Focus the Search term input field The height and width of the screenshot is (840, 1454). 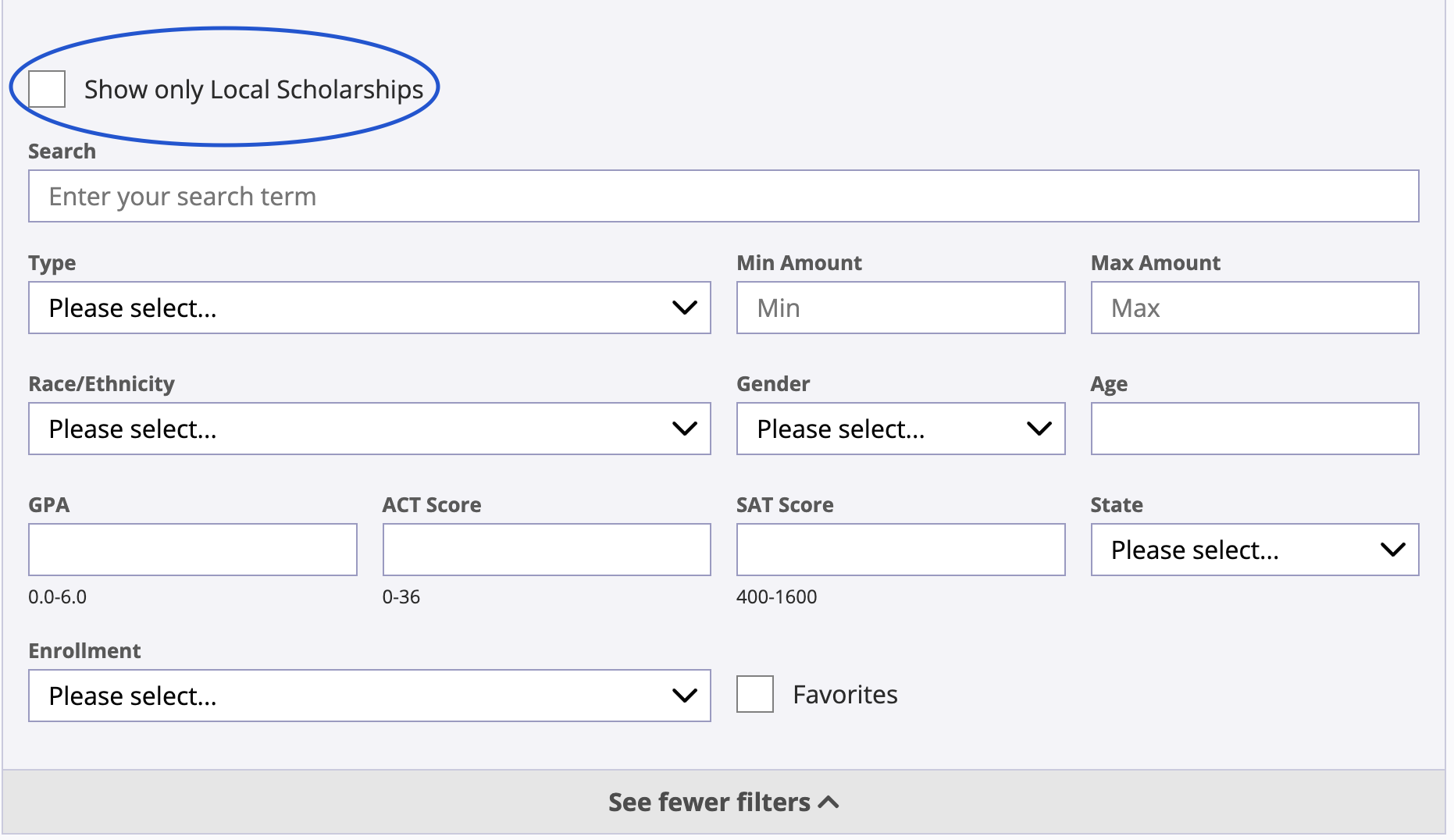[x=723, y=196]
